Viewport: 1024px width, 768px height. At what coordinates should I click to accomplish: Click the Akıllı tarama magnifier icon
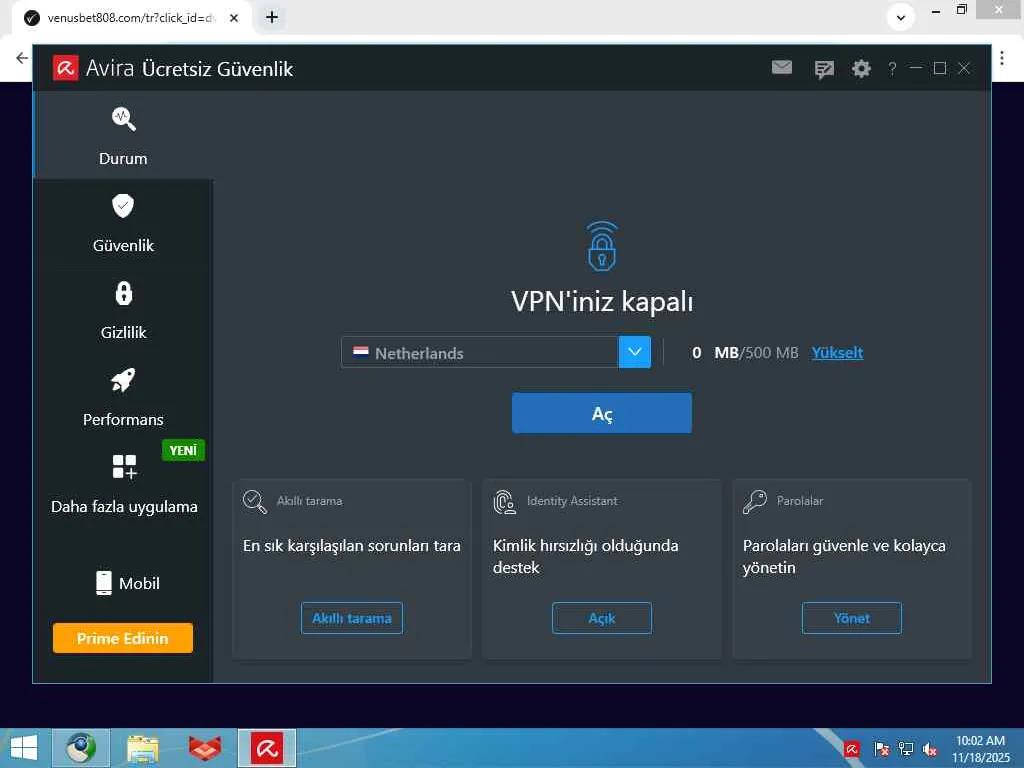click(255, 502)
